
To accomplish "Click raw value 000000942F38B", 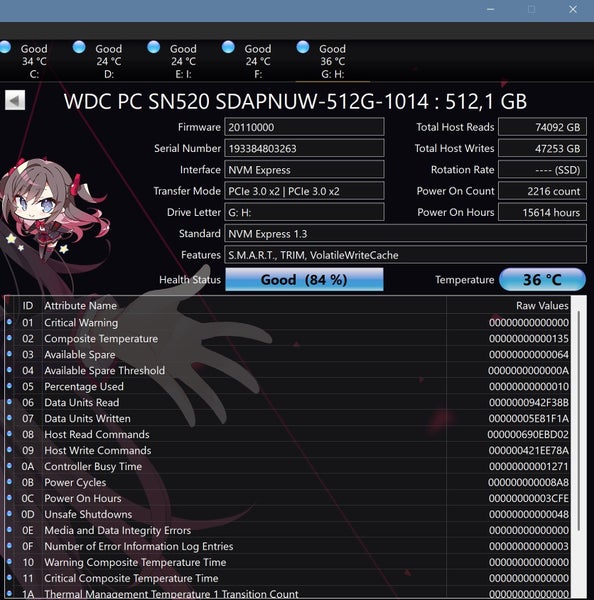I will point(529,403).
